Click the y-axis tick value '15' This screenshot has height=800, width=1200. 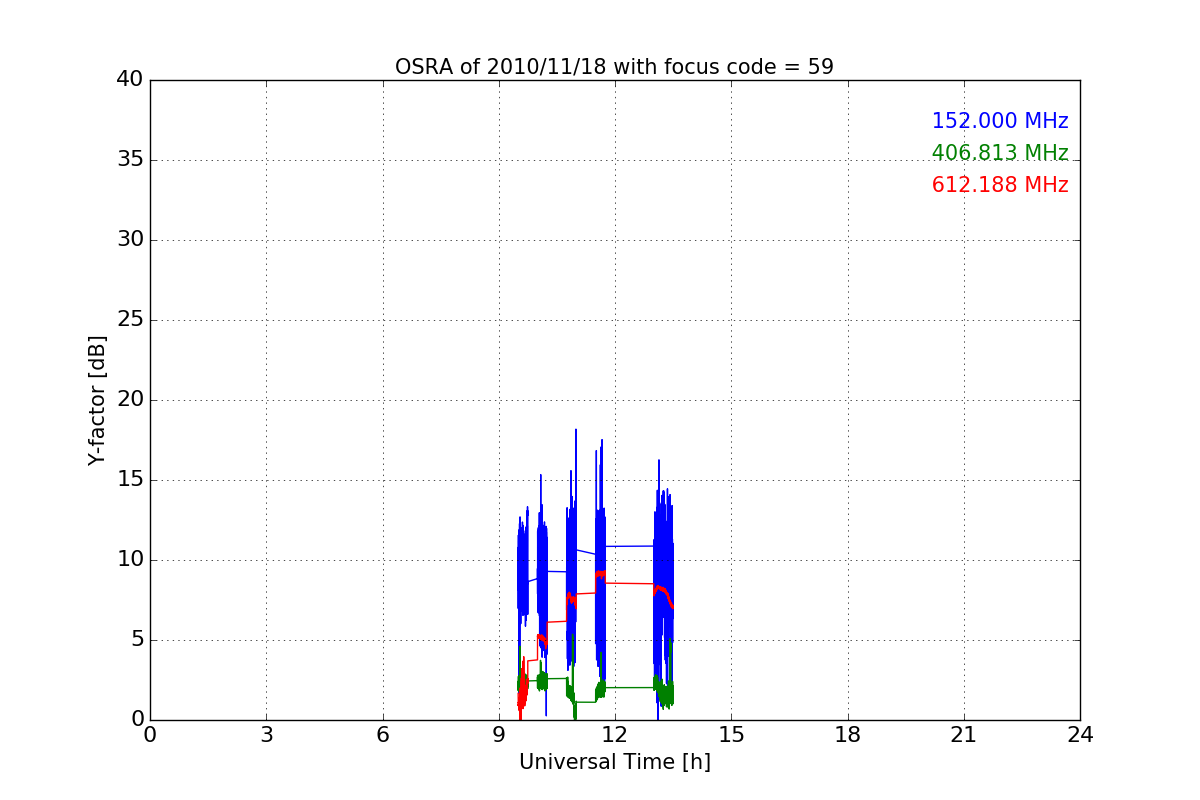(130, 480)
